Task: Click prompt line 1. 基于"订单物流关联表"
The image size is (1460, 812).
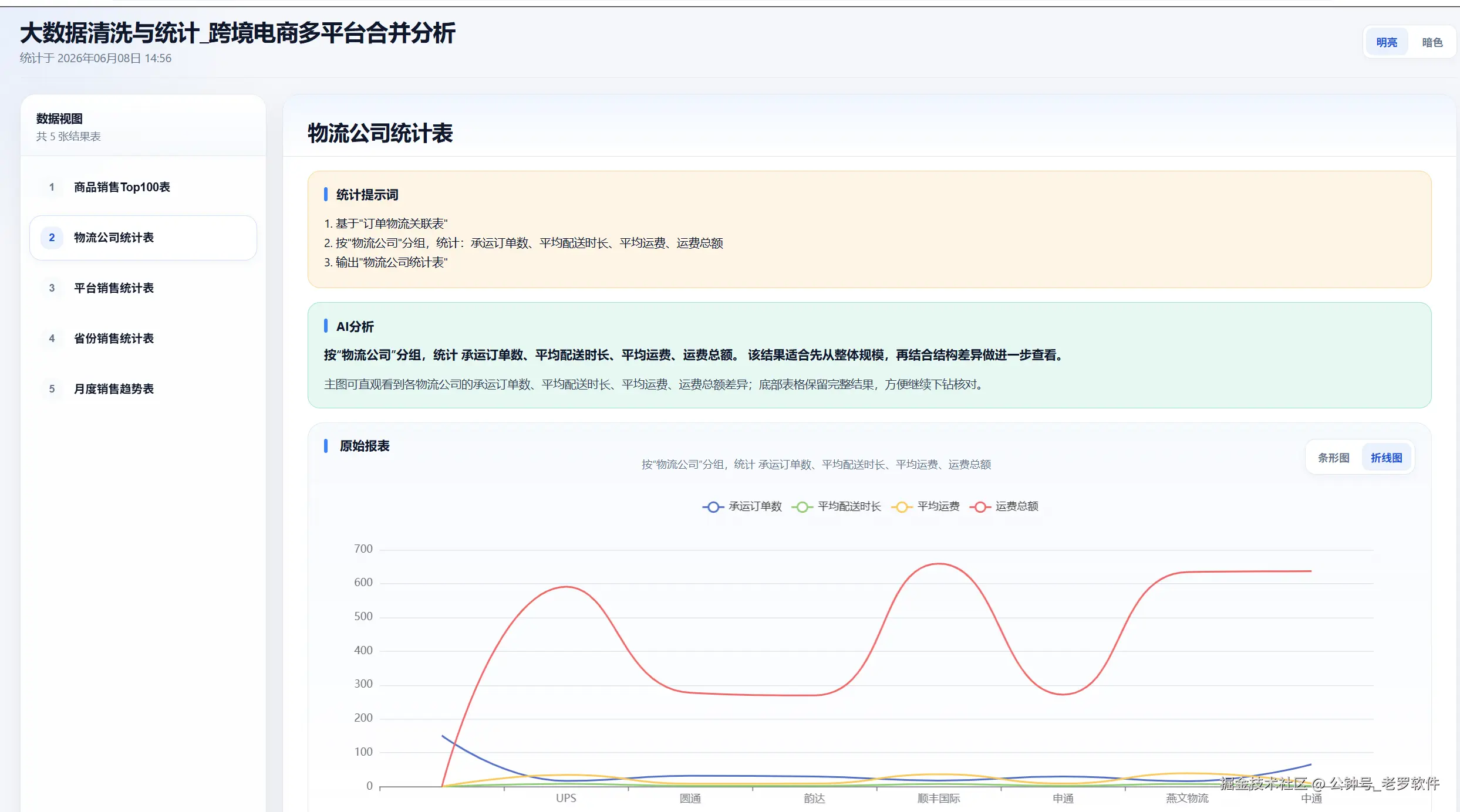Action: coord(386,224)
